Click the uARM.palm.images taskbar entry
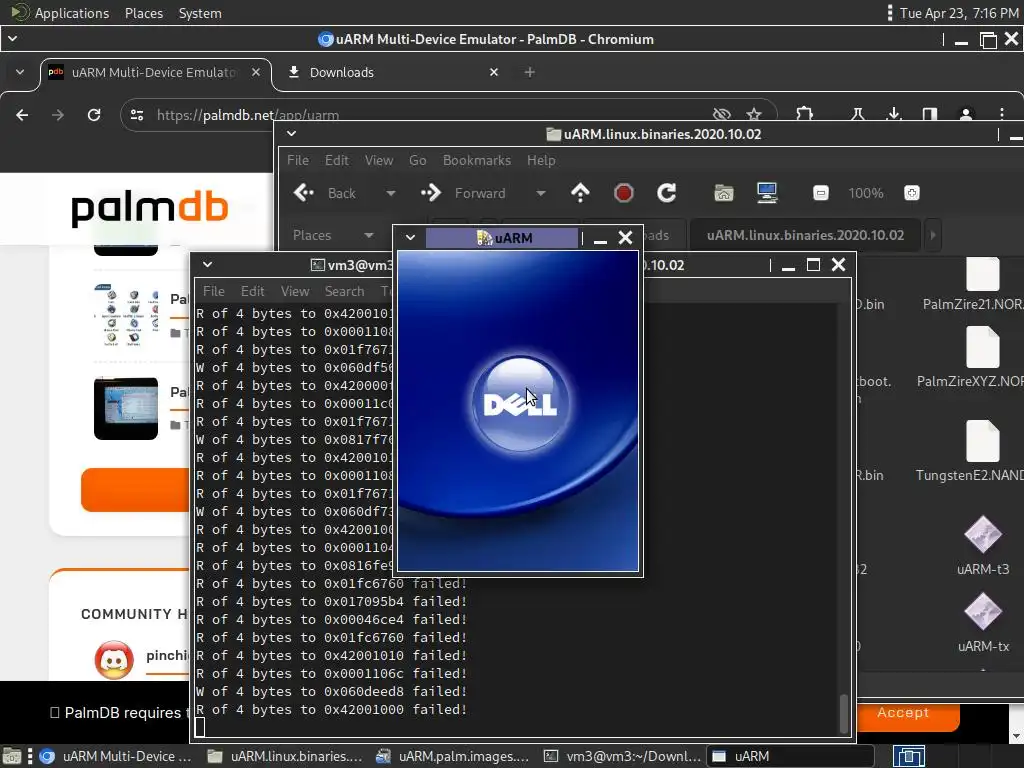 coord(453,756)
